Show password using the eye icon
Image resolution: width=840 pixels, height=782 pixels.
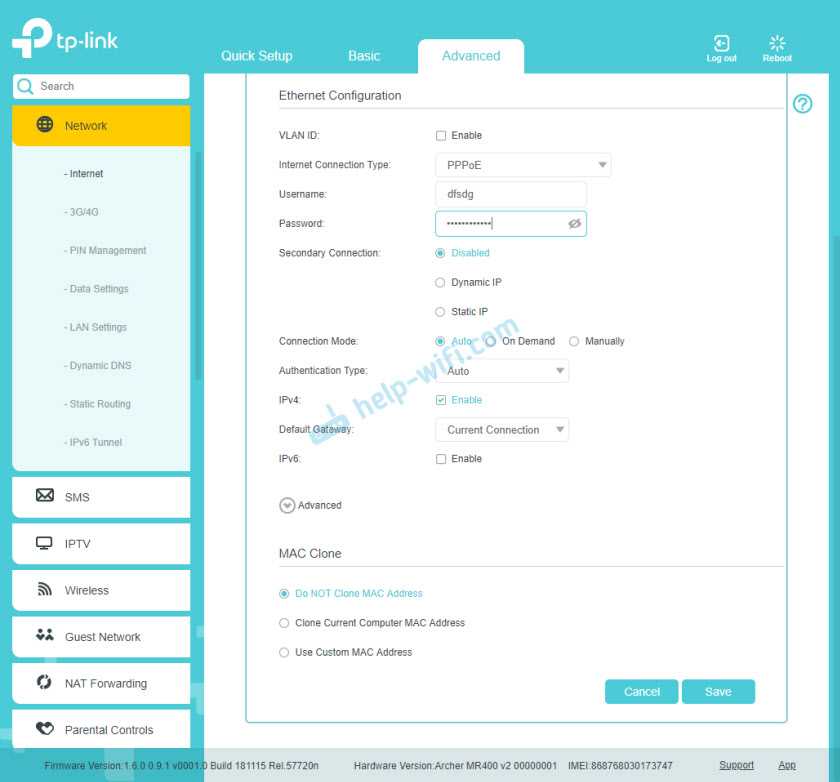point(574,224)
